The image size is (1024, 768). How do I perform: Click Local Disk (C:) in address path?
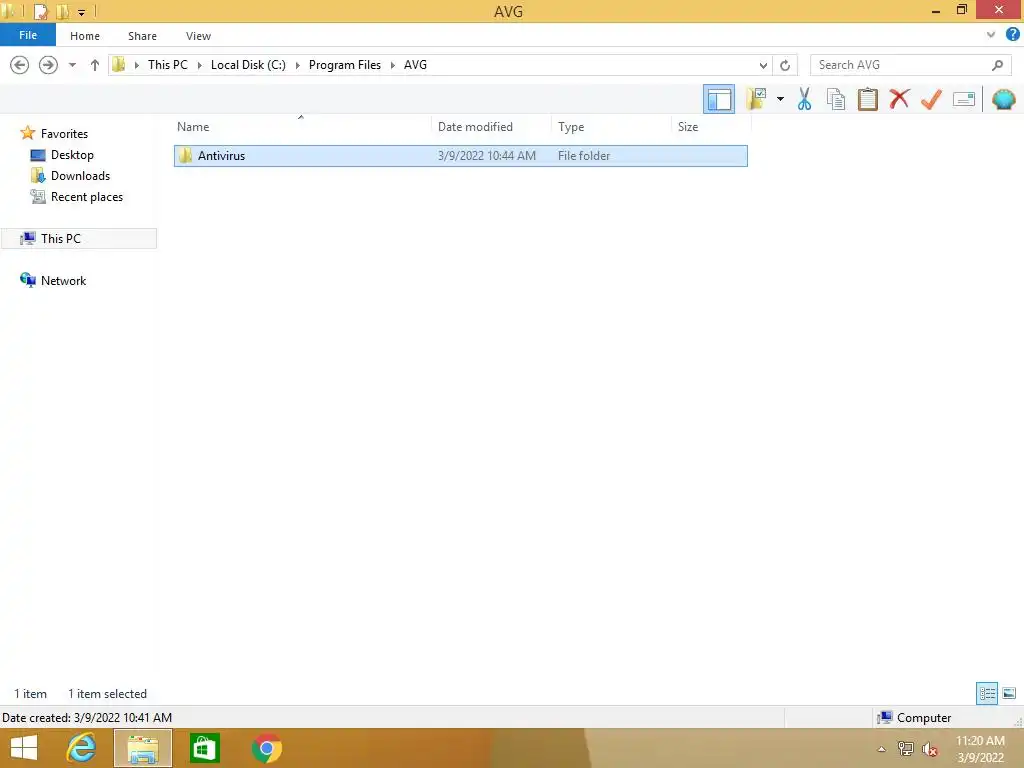click(x=248, y=65)
